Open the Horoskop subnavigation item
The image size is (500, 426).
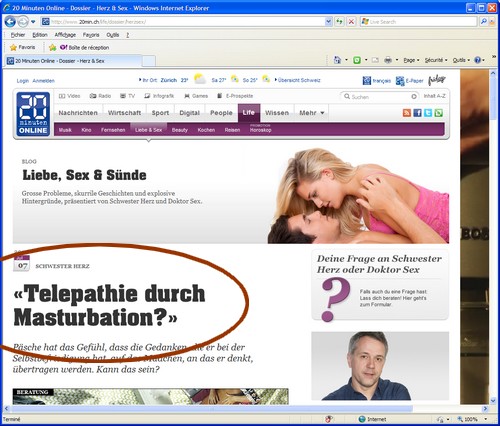[260, 130]
